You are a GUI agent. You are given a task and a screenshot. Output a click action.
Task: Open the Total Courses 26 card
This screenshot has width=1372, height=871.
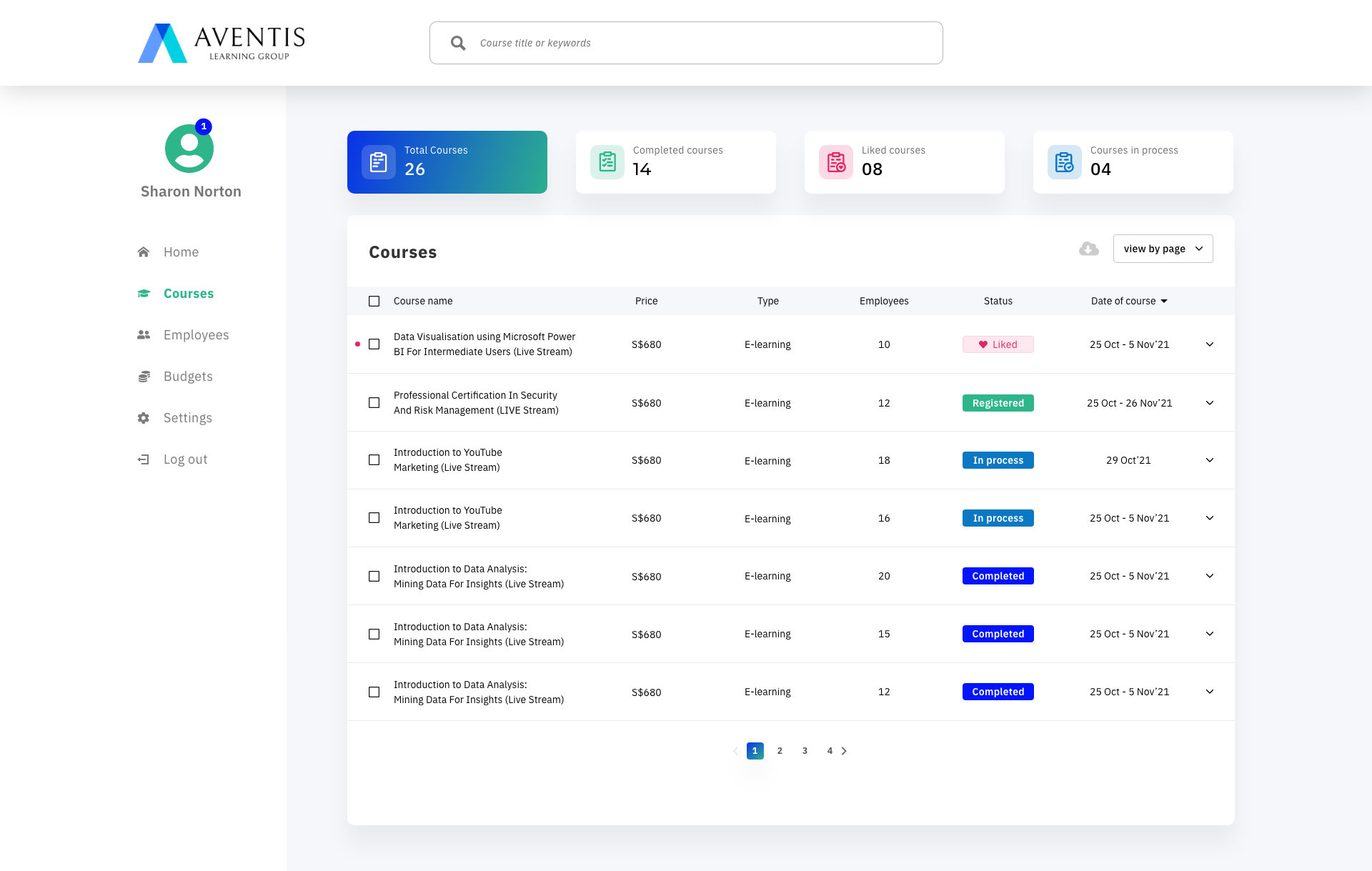click(x=447, y=162)
